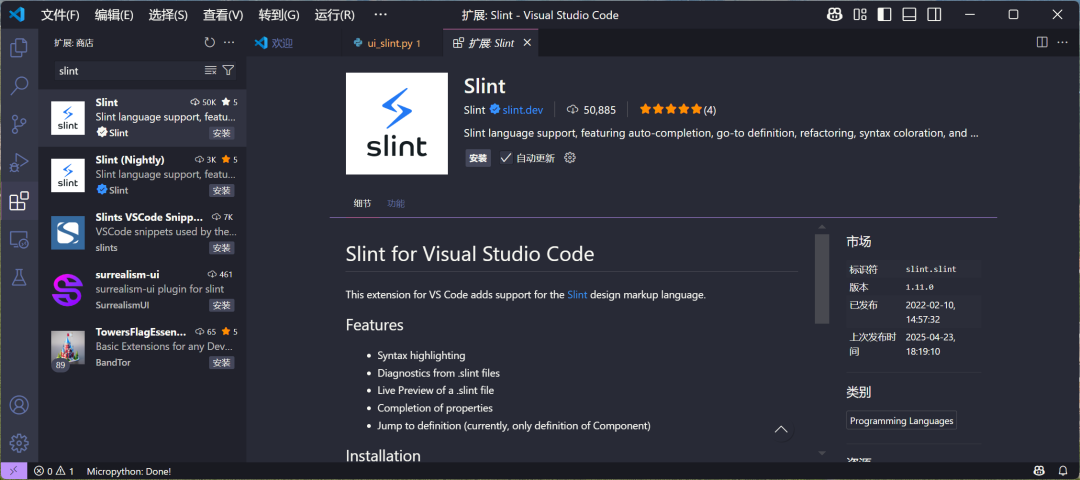1080x480 pixels.
Task: Install TowersFlagEssentials extension
Action: [222, 362]
